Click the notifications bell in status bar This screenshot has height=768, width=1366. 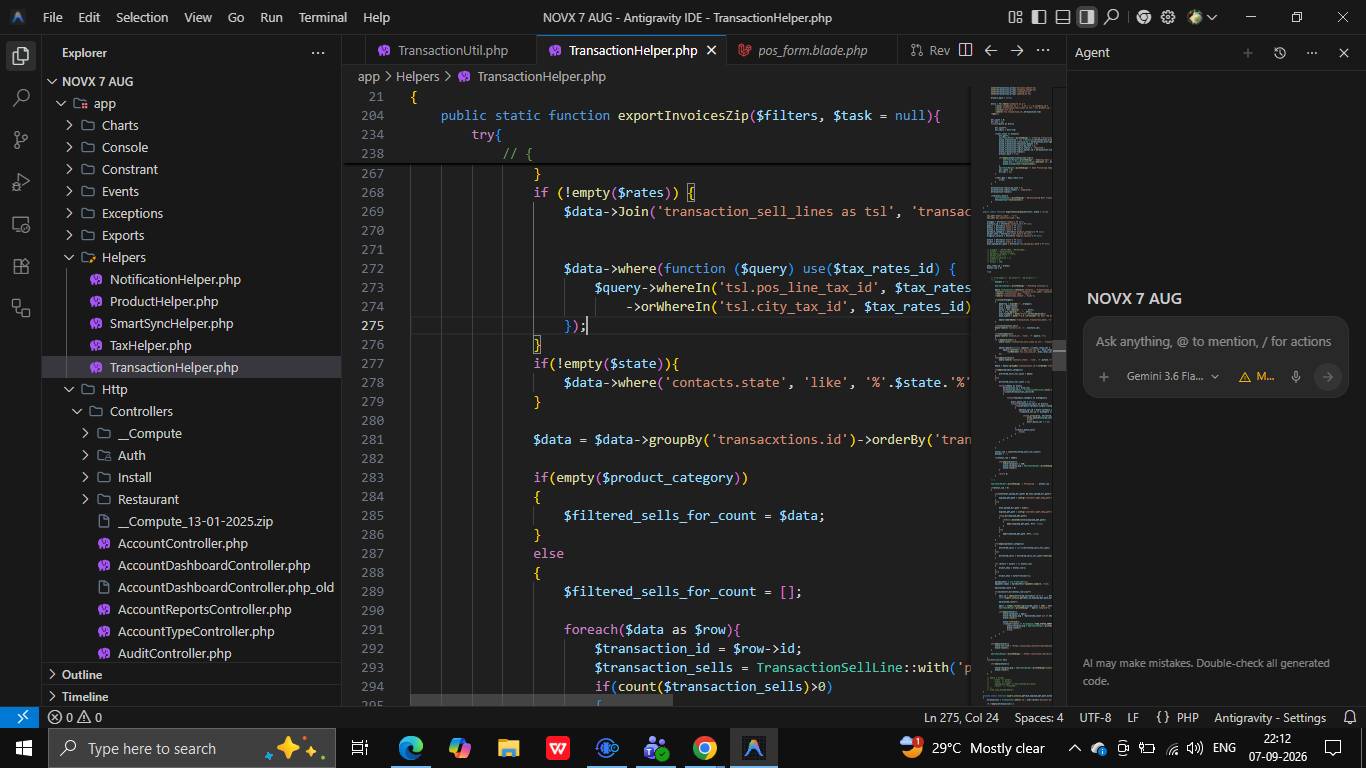tap(1349, 718)
